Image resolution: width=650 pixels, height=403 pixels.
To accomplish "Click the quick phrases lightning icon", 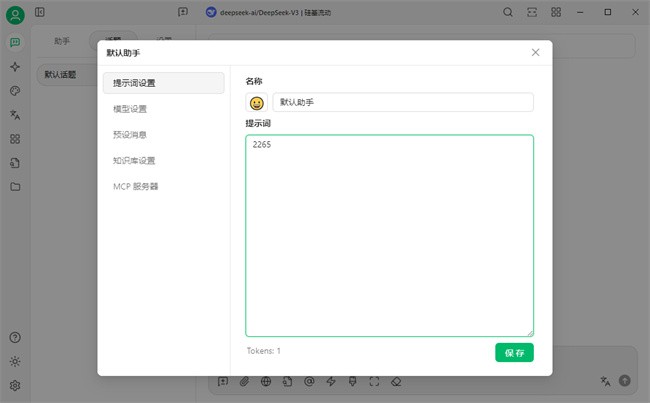I will [331, 381].
